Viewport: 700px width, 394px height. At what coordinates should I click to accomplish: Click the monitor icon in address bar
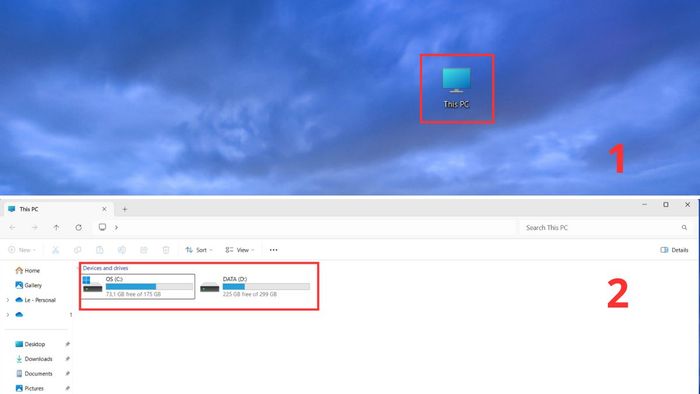coord(102,227)
